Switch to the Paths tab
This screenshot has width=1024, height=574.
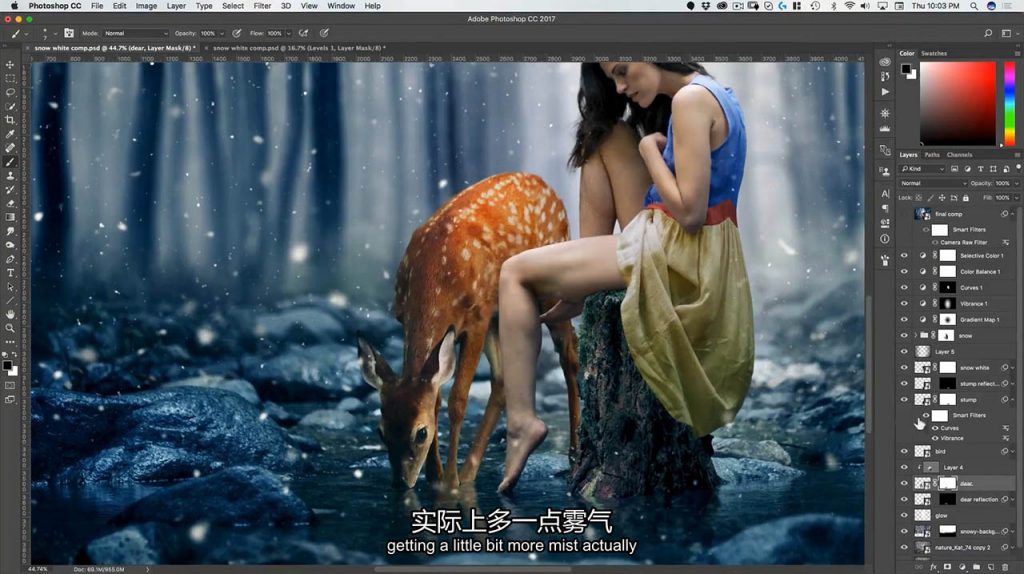coord(932,155)
